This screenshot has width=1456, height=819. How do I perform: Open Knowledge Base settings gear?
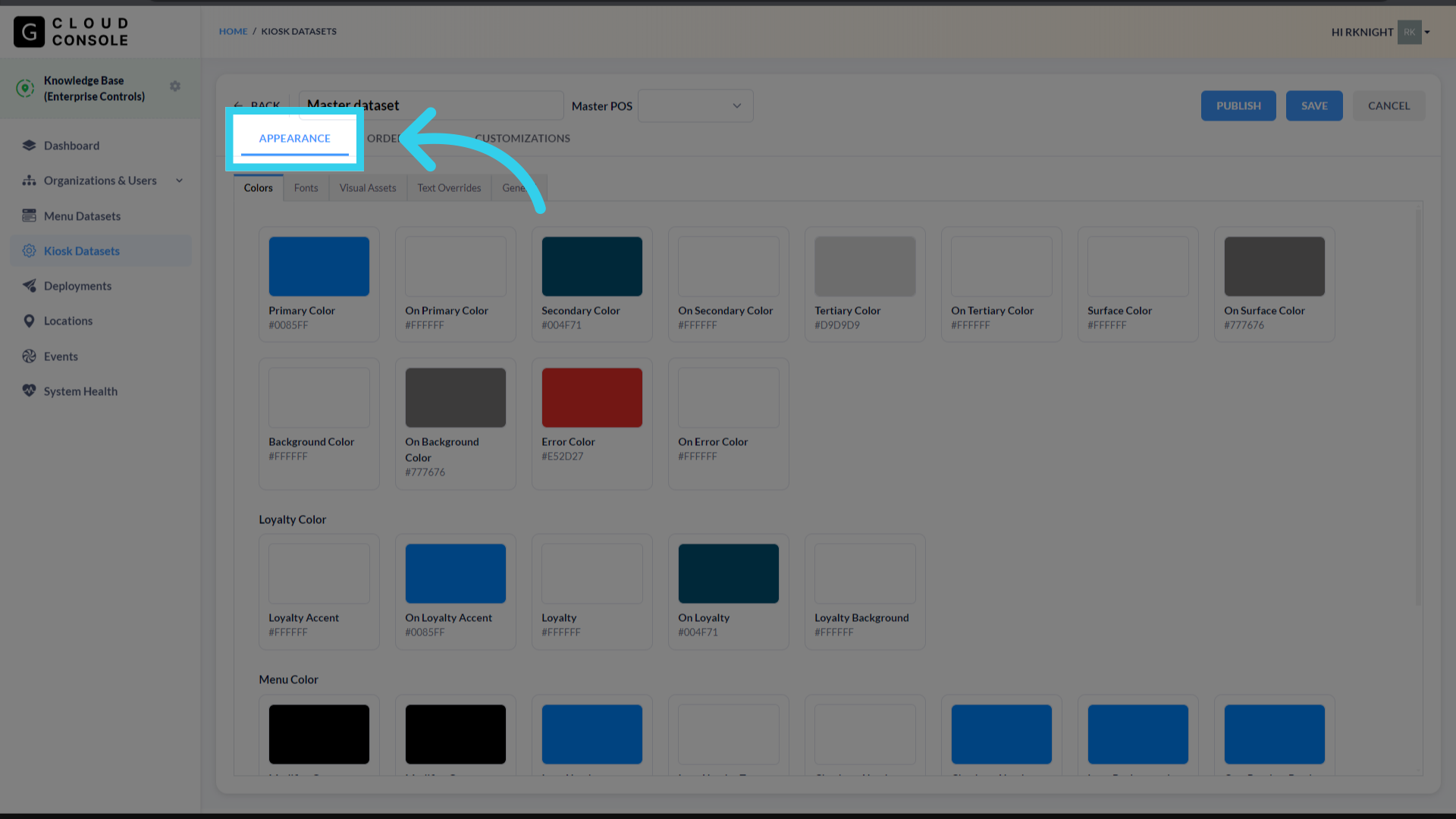175,86
